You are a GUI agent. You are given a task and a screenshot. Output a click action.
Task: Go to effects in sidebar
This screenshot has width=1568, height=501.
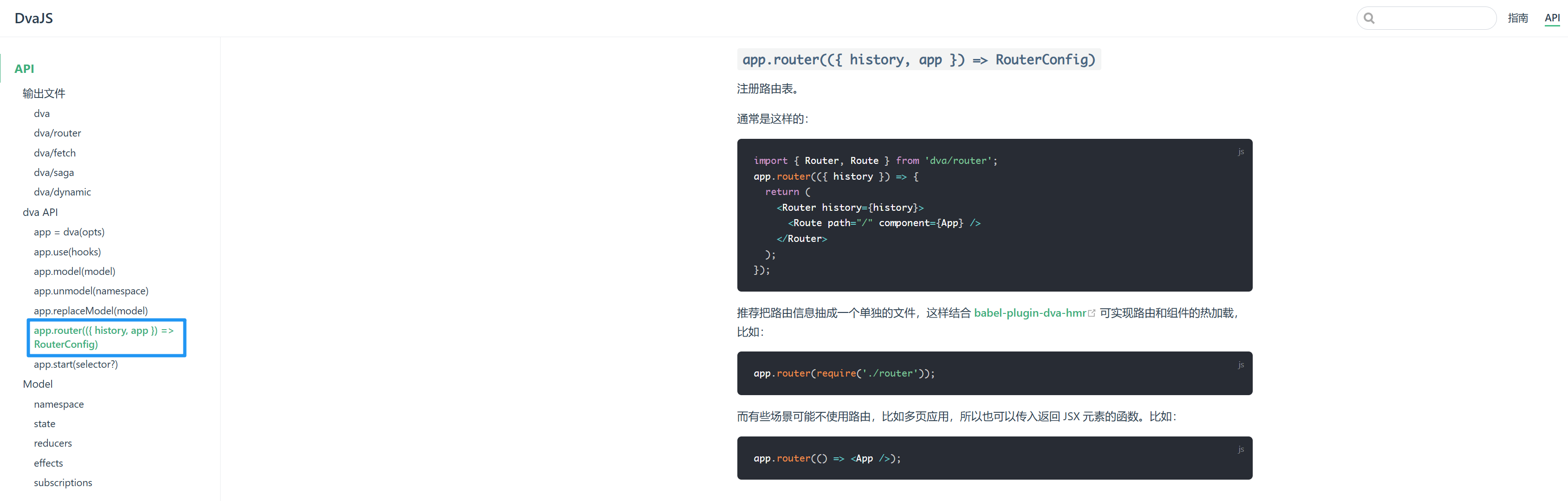[x=49, y=463]
